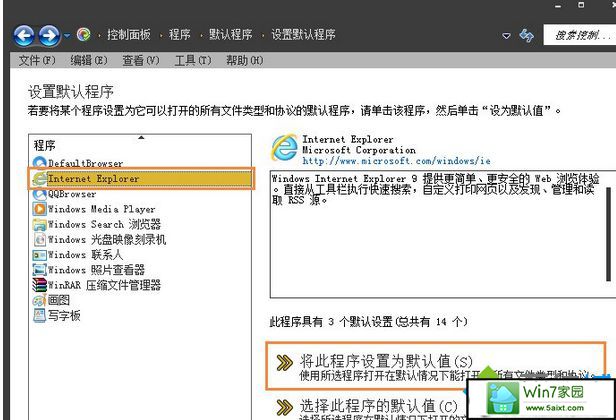Click the description box scrollbar
616x420 pixels.
coord(609,234)
